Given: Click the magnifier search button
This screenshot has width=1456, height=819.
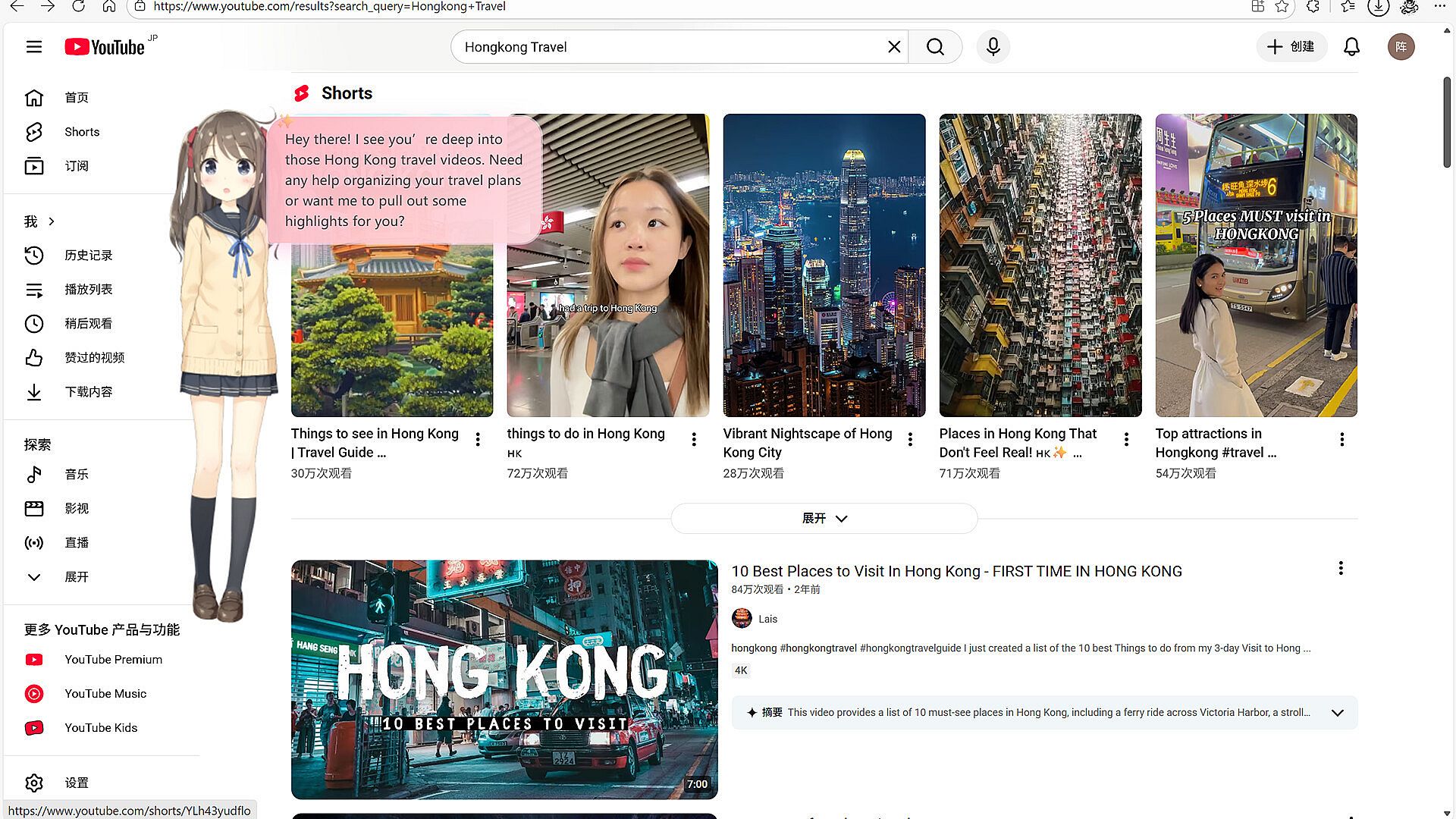Looking at the screenshot, I should 935,47.
